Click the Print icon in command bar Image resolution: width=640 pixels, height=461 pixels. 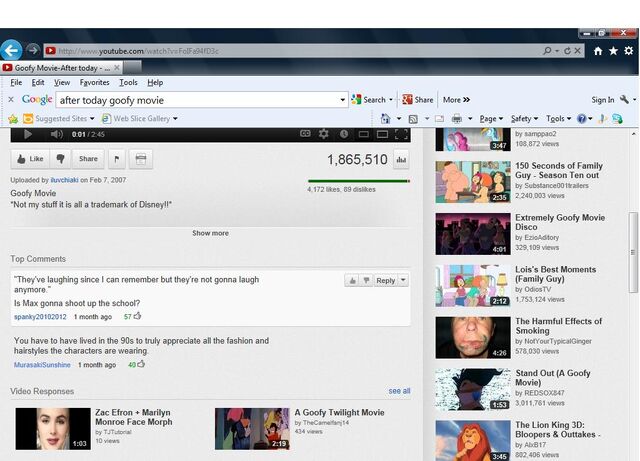(457, 119)
